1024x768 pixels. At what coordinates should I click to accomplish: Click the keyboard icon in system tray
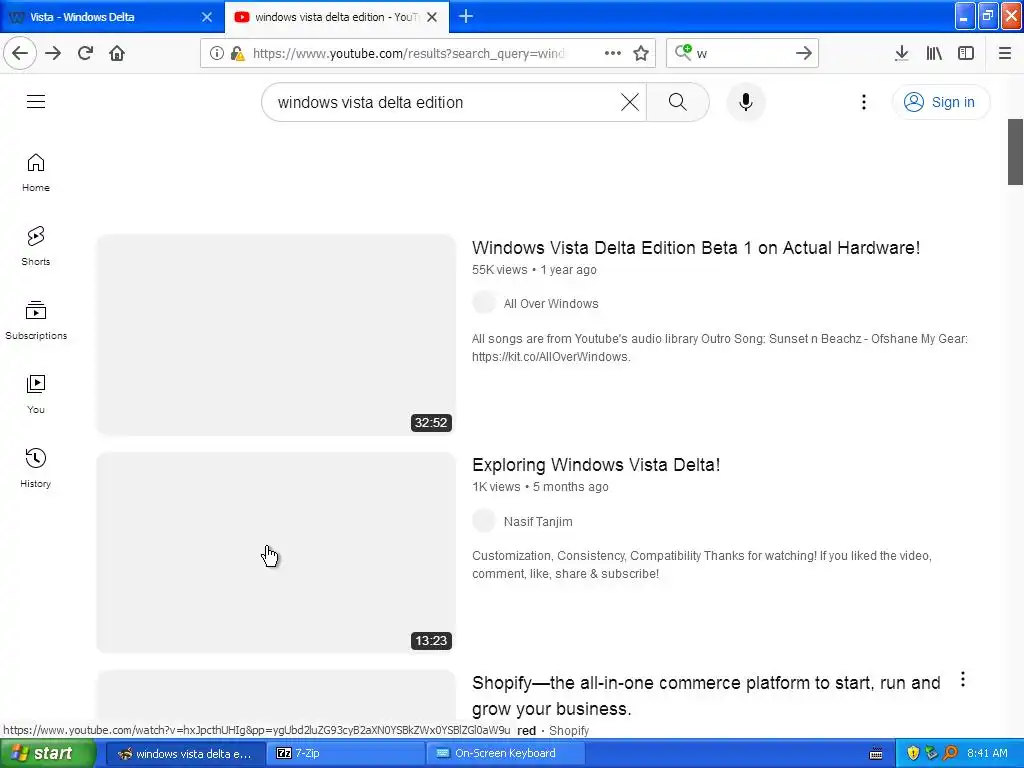[x=876, y=754]
